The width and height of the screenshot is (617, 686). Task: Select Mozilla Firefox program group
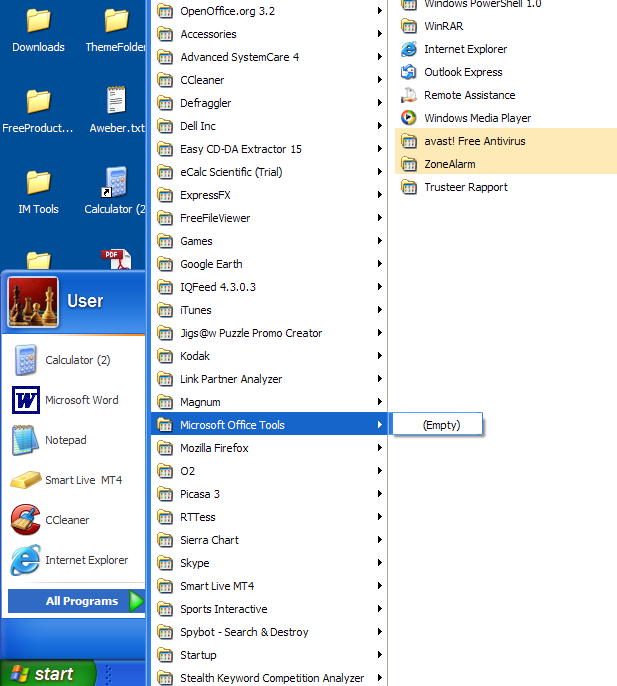tap(269, 448)
